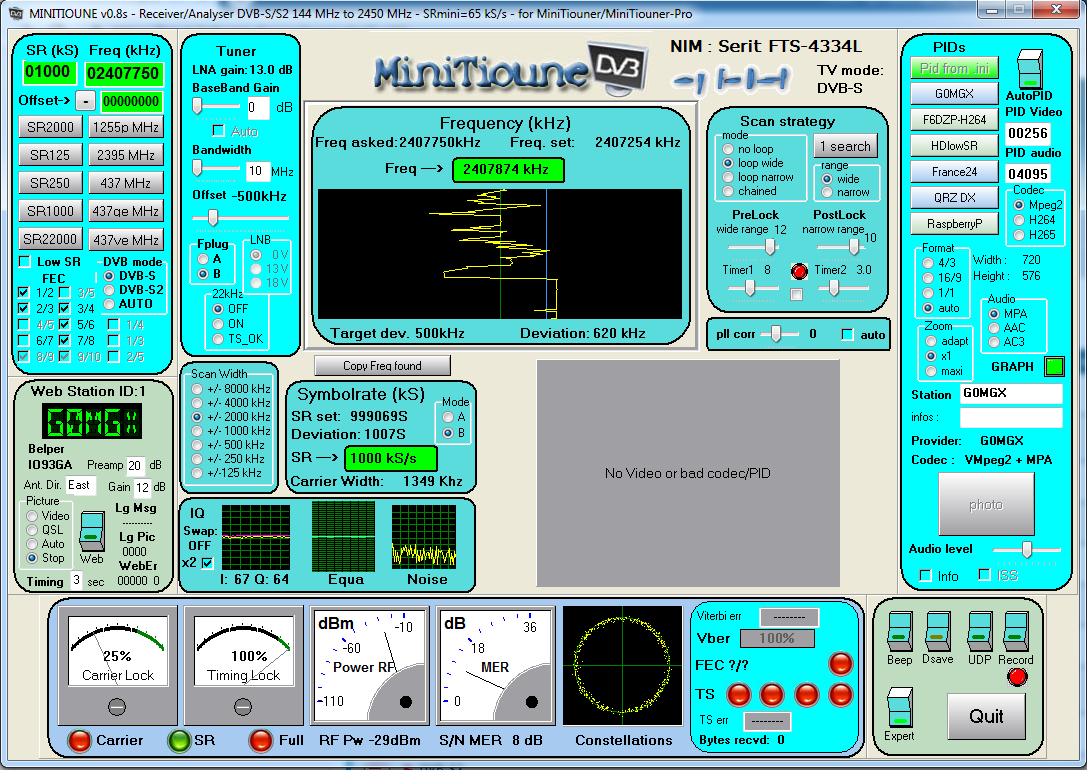
Task: Set picture format to 16/9
Action: click(x=928, y=277)
